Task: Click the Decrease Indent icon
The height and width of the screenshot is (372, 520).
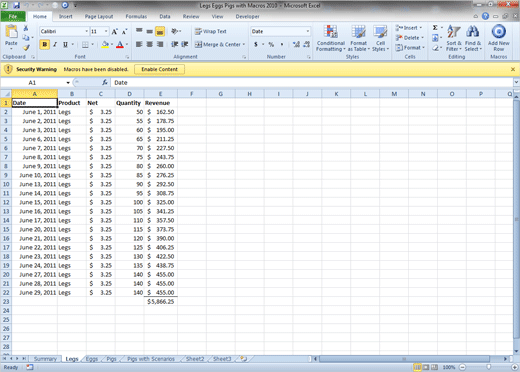Action: [x=174, y=44]
